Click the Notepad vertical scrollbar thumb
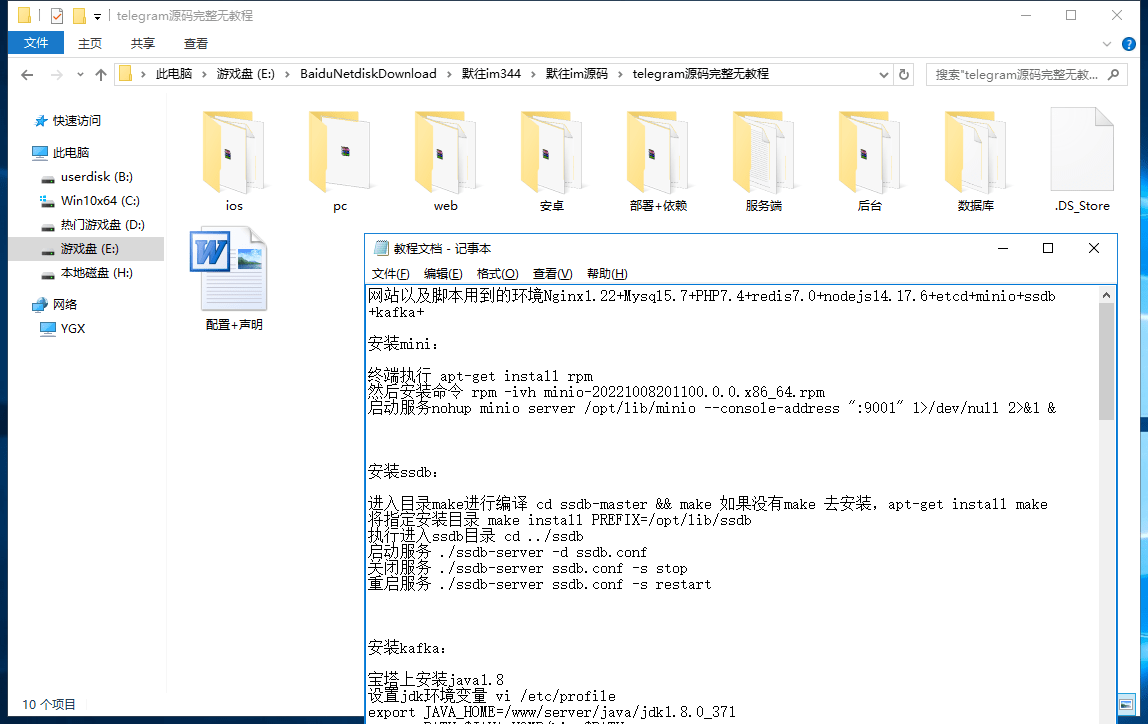1148x724 pixels. pos(1106,362)
